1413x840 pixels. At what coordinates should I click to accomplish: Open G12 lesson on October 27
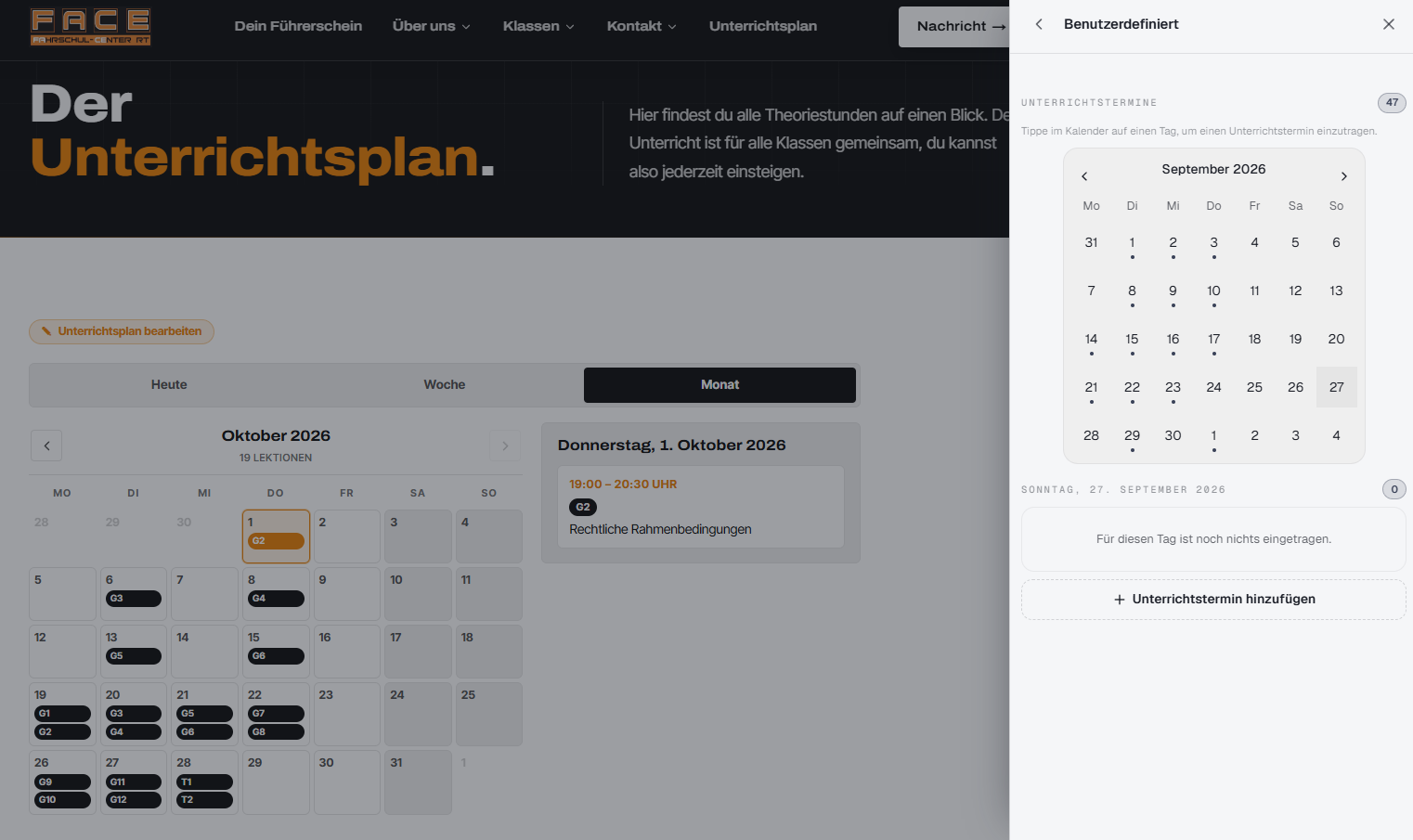134,800
